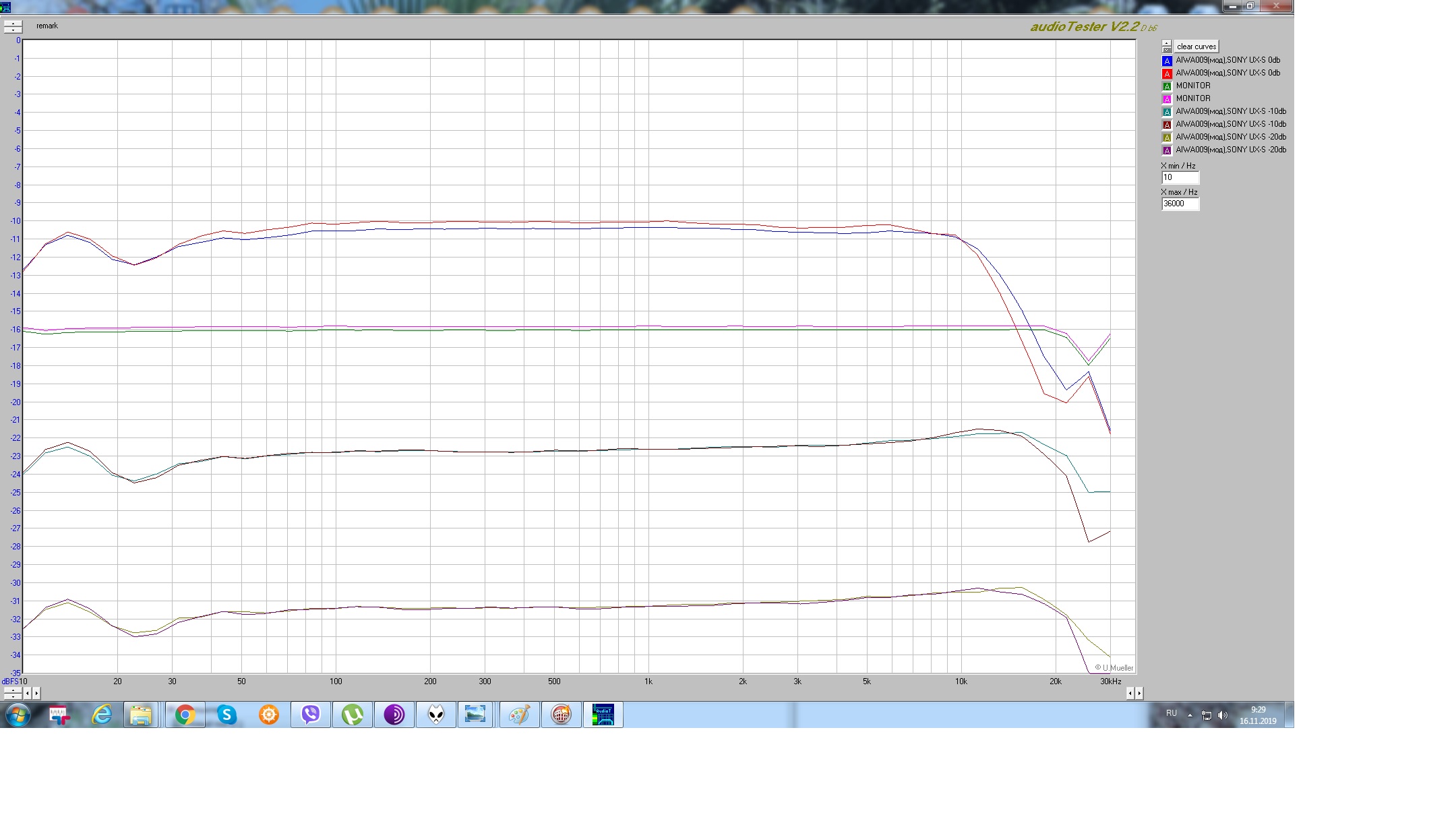Click the X min / Hz input field
This screenshot has height=819, width=1456.
[1180, 178]
